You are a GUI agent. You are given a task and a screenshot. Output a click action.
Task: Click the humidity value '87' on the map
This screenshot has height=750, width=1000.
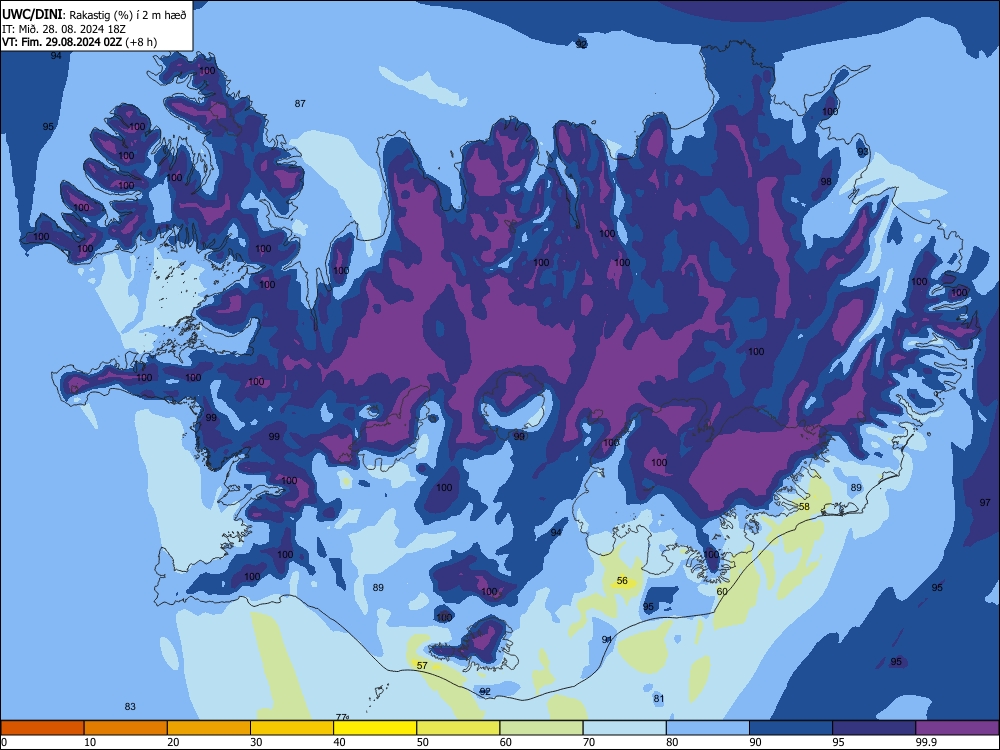(x=300, y=103)
